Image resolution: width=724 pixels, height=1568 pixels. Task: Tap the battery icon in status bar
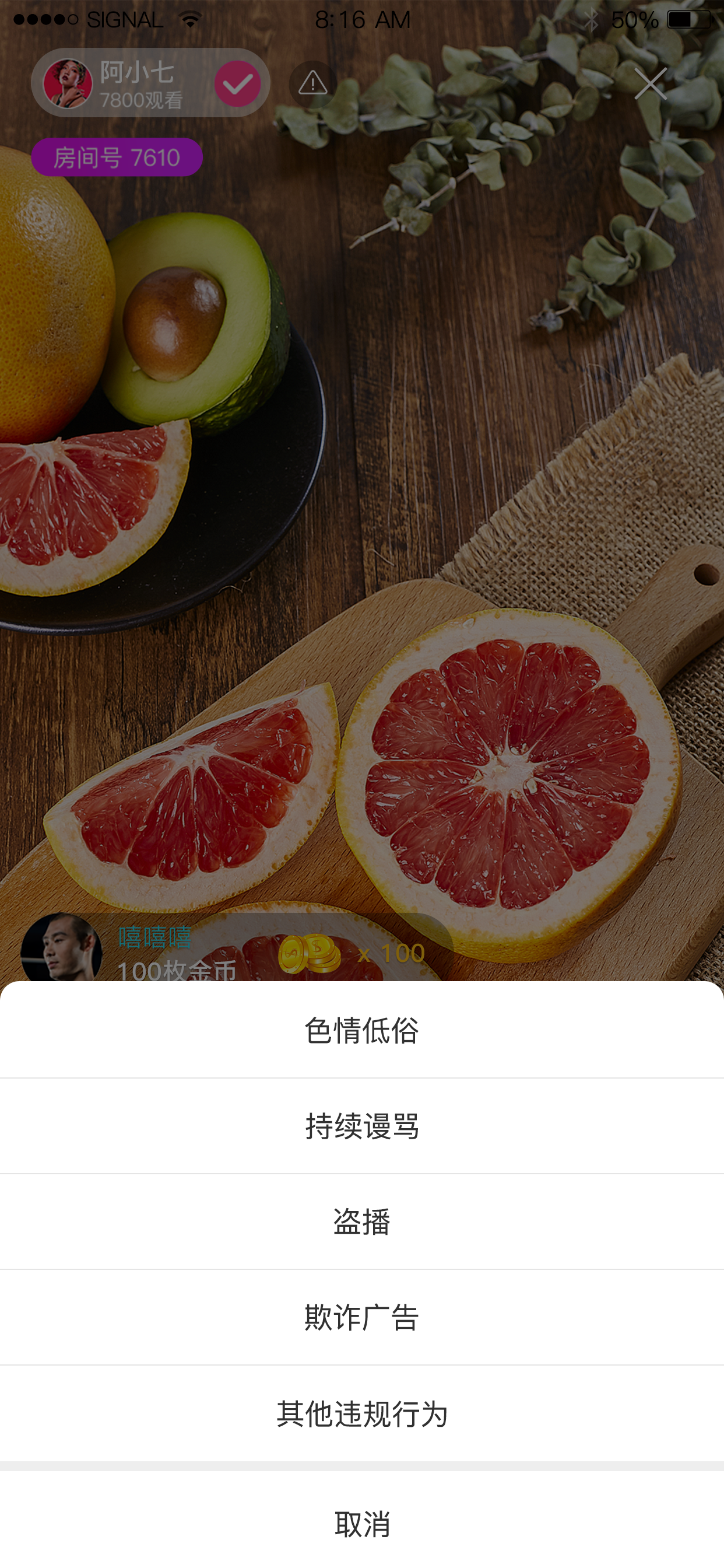tap(688, 19)
